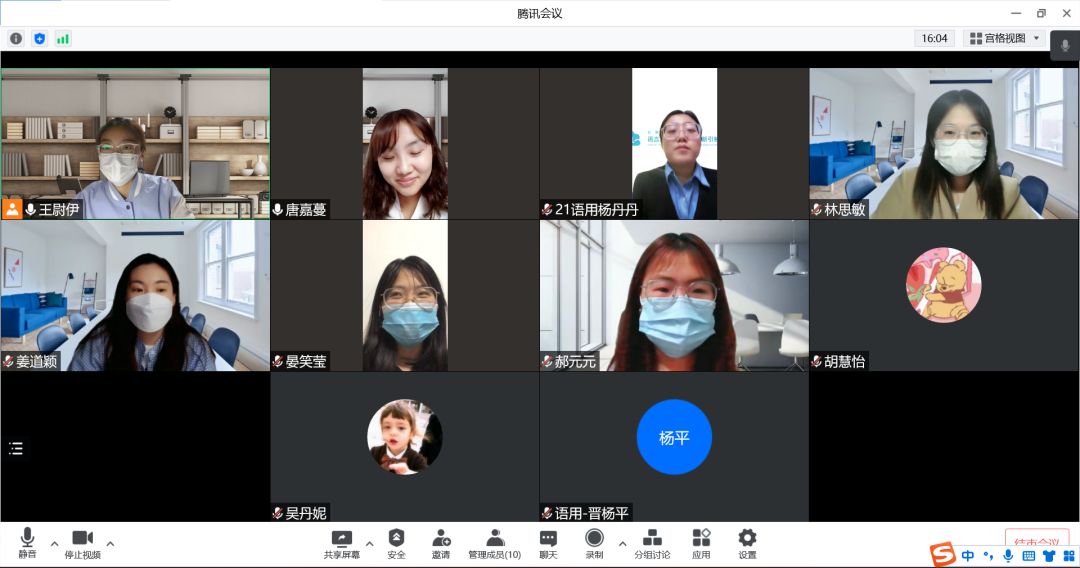Open the 安全 security shield menu
Image resolution: width=1080 pixels, height=568 pixels.
tap(396, 542)
